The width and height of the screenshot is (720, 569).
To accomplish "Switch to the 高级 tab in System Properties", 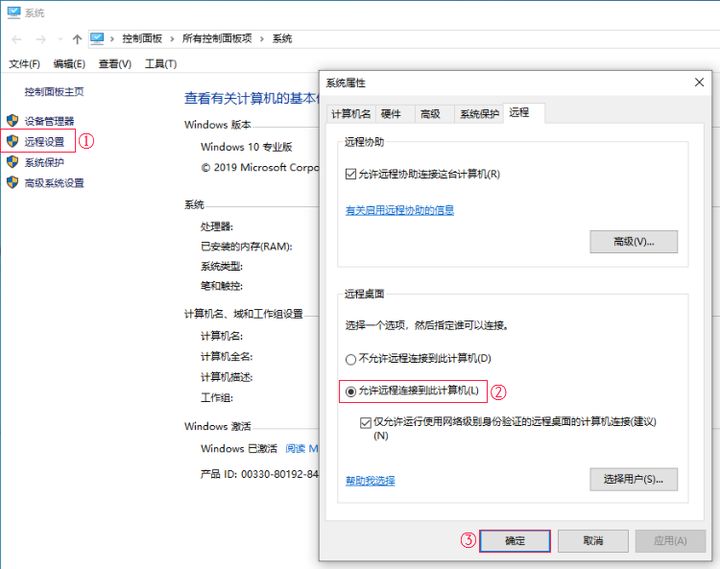I will coord(430,114).
